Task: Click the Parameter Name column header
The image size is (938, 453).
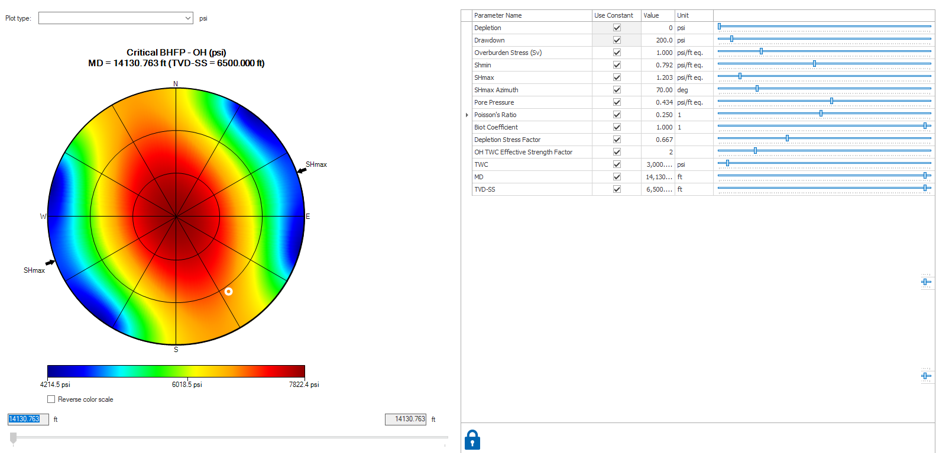Action: point(530,16)
